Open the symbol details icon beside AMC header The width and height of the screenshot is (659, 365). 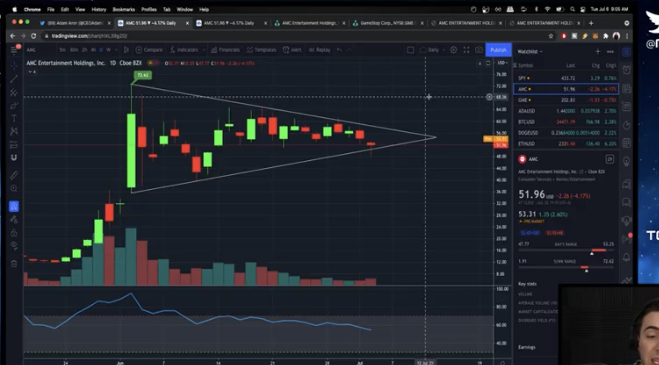609,159
